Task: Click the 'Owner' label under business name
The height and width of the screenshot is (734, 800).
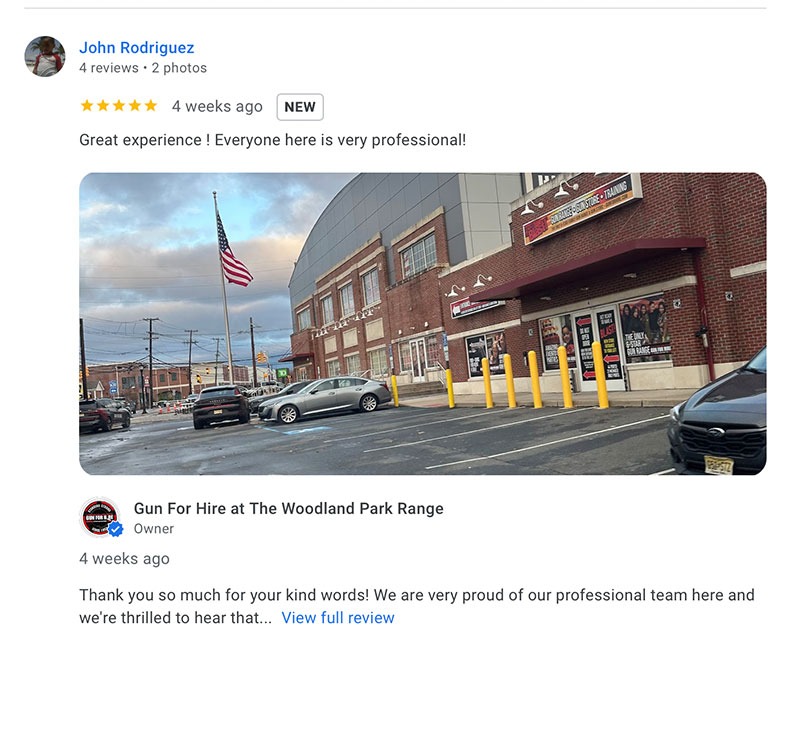Action: point(154,529)
